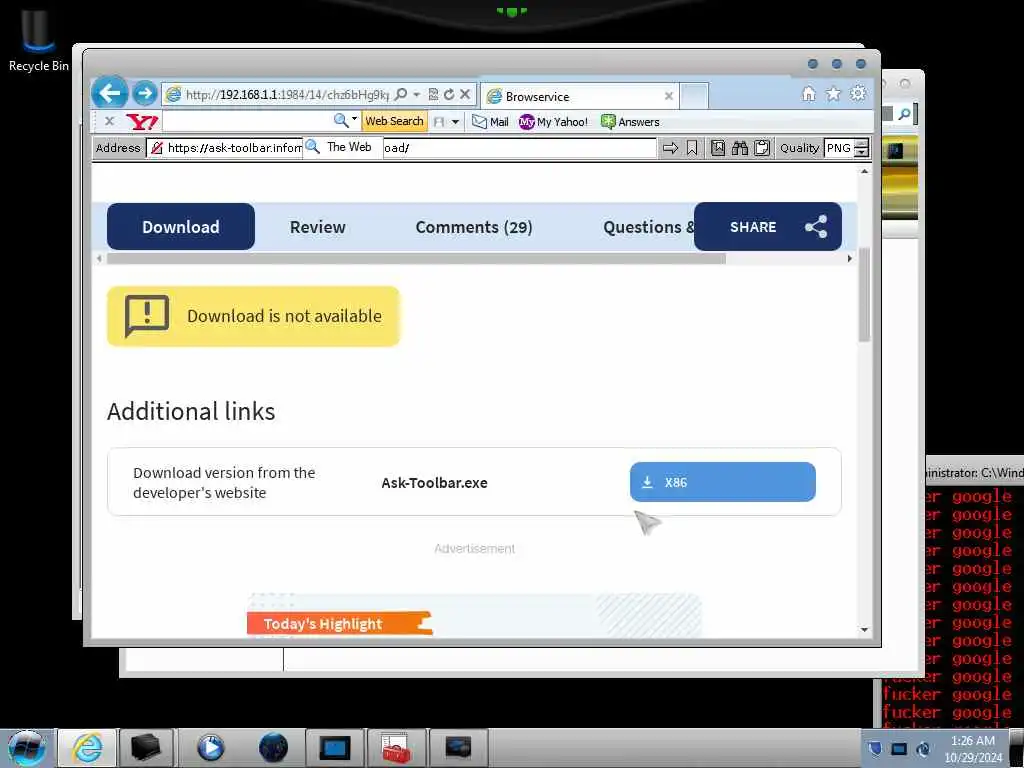Screen dimensions: 1024x768
Task: Open the red toolbox taskbar icon
Action: [x=396, y=748]
